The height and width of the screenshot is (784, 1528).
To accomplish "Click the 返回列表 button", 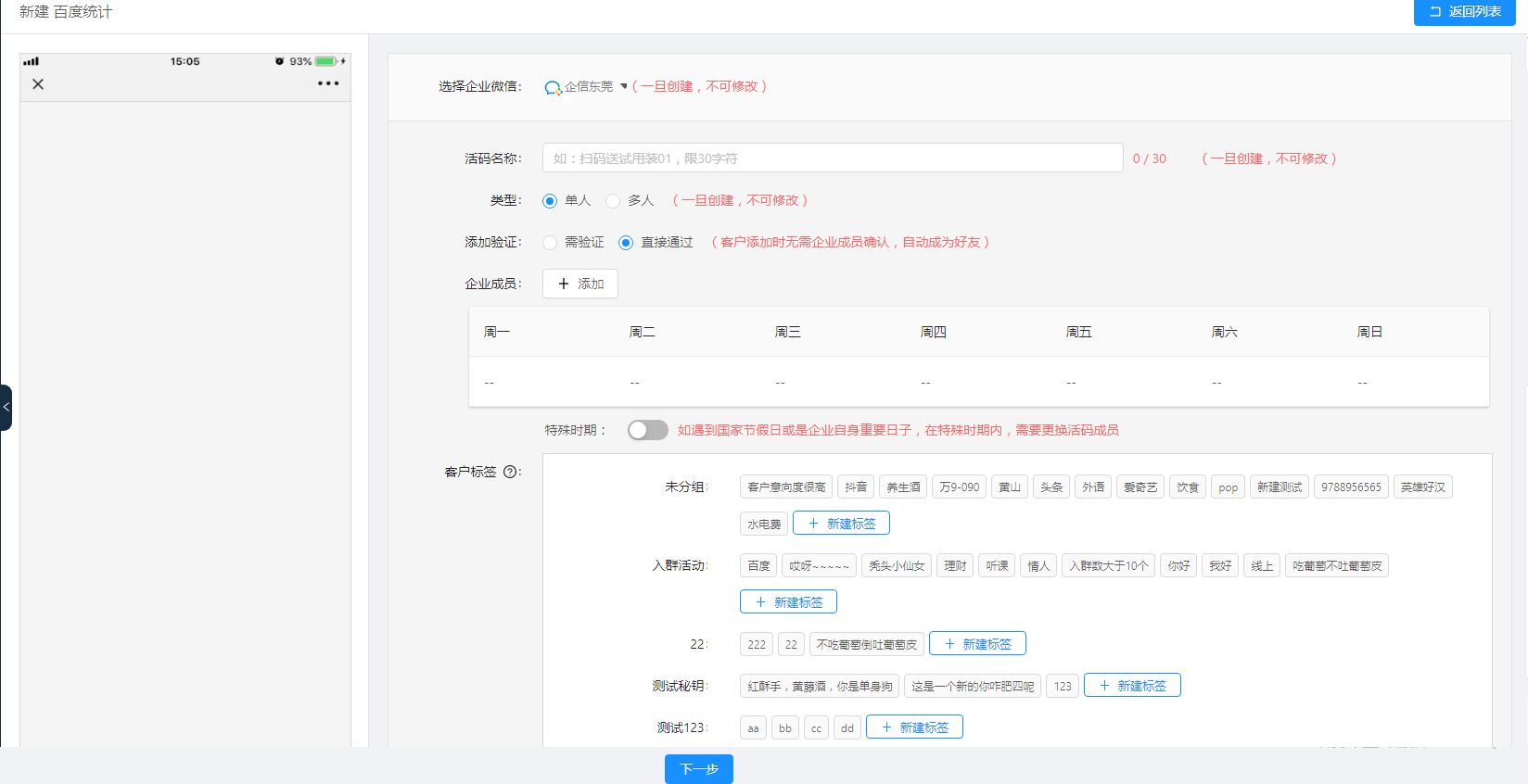I will 1465,12.
